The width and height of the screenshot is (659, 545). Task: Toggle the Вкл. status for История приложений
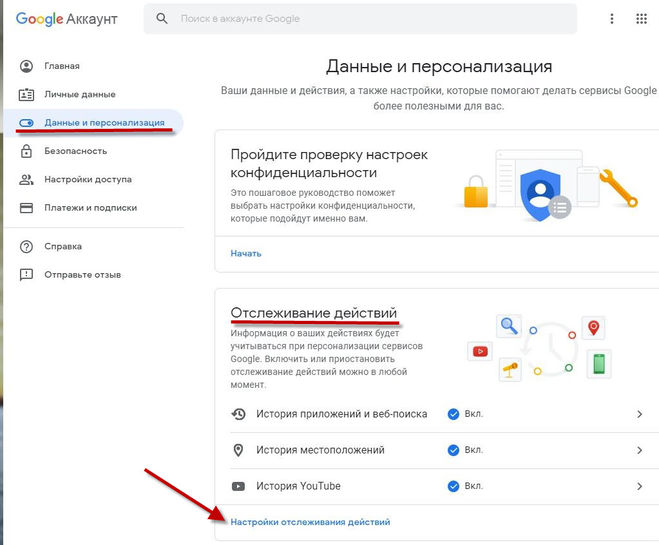click(x=465, y=414)
